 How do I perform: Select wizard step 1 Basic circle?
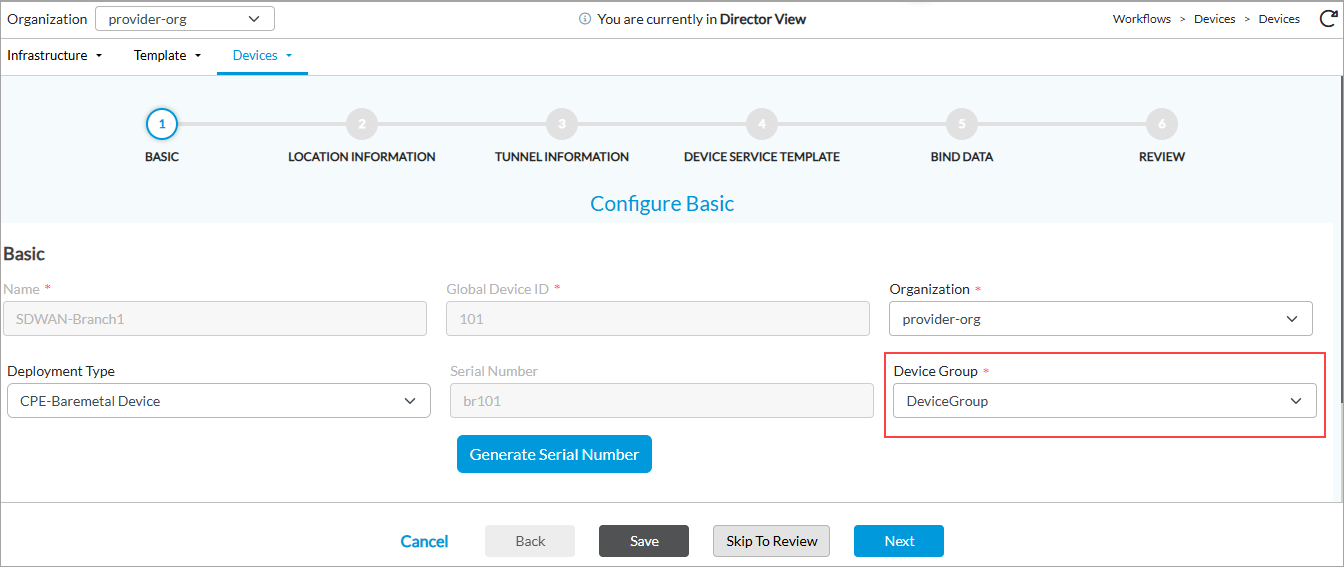coord(162,125)
